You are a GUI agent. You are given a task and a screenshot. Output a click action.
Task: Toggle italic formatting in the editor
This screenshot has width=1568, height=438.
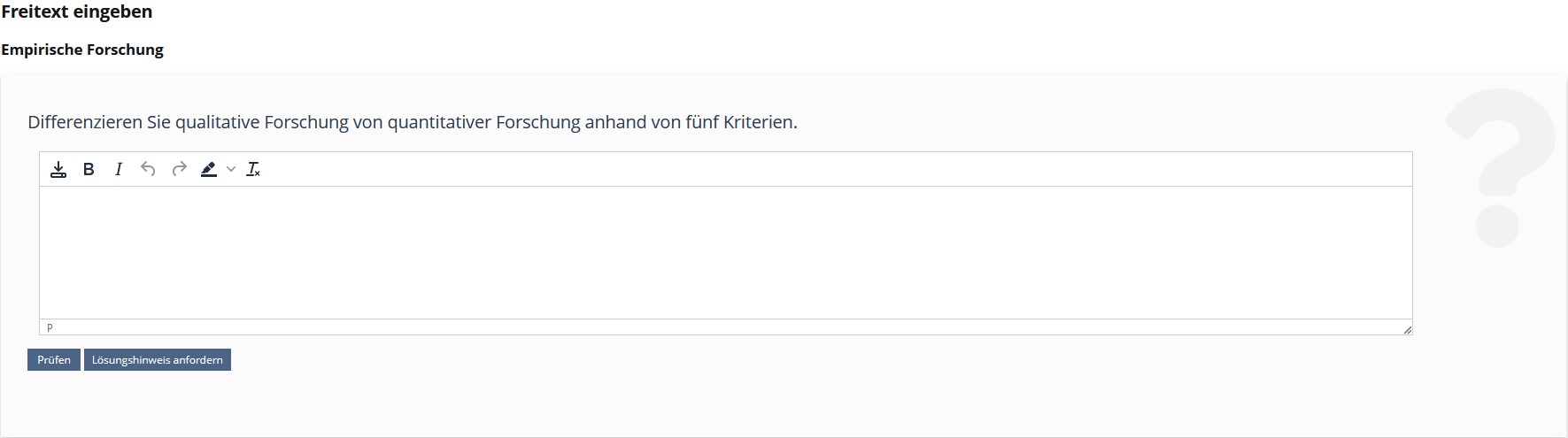pos(119,170)
